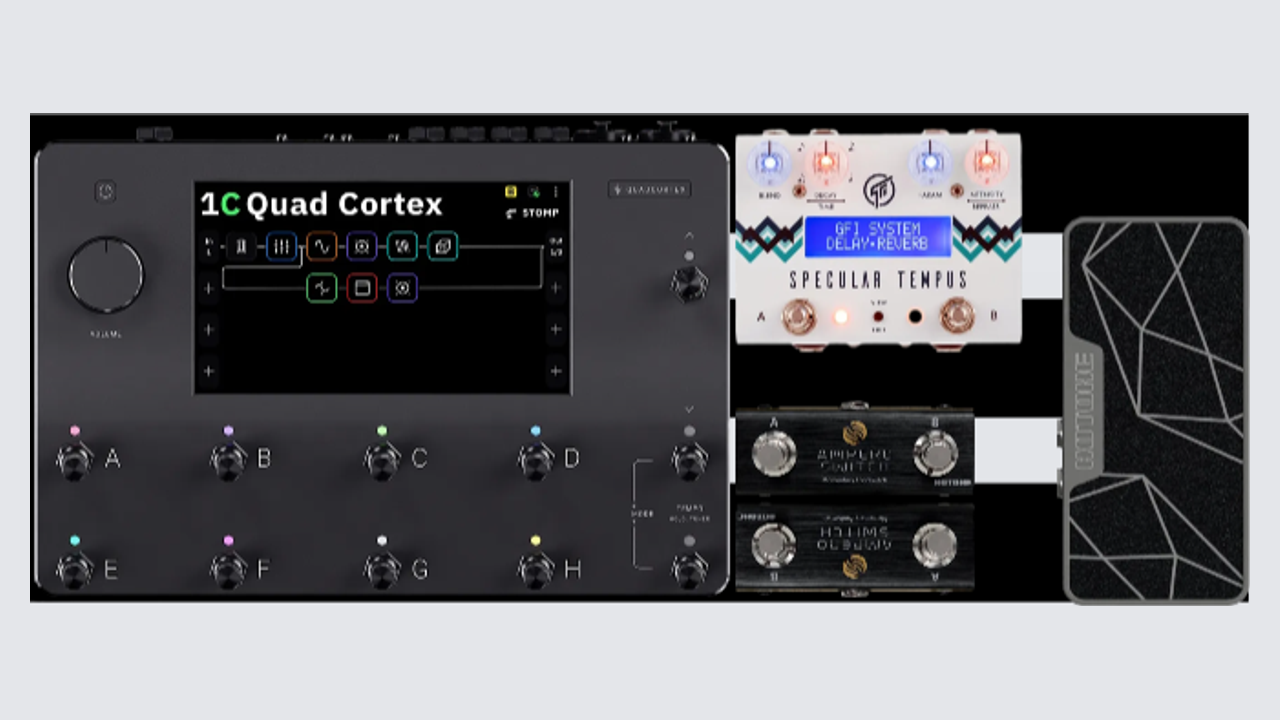This screenshot has height=720, width=1280.
Task: Switch the STOMP mode label on screen
Action: pyautogui.click(x=533, y=213)
